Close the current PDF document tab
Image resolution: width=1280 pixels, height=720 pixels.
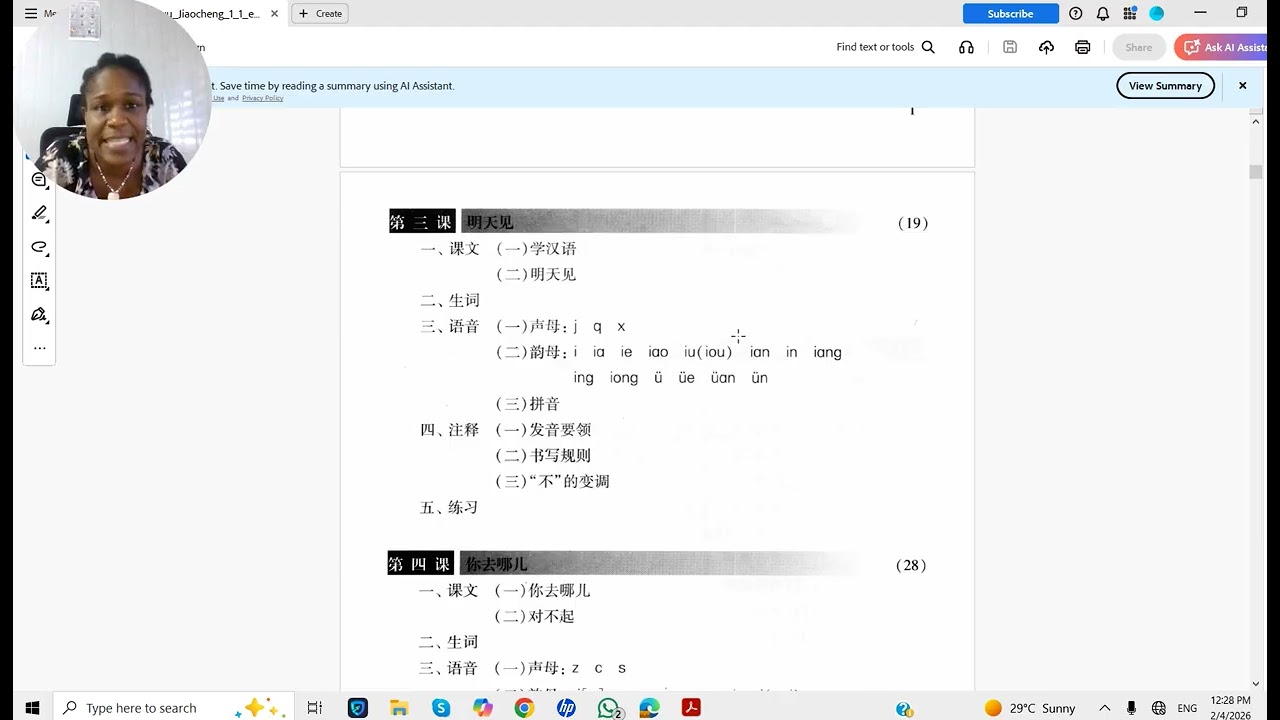pyautogui.click(x=274, y=14)
